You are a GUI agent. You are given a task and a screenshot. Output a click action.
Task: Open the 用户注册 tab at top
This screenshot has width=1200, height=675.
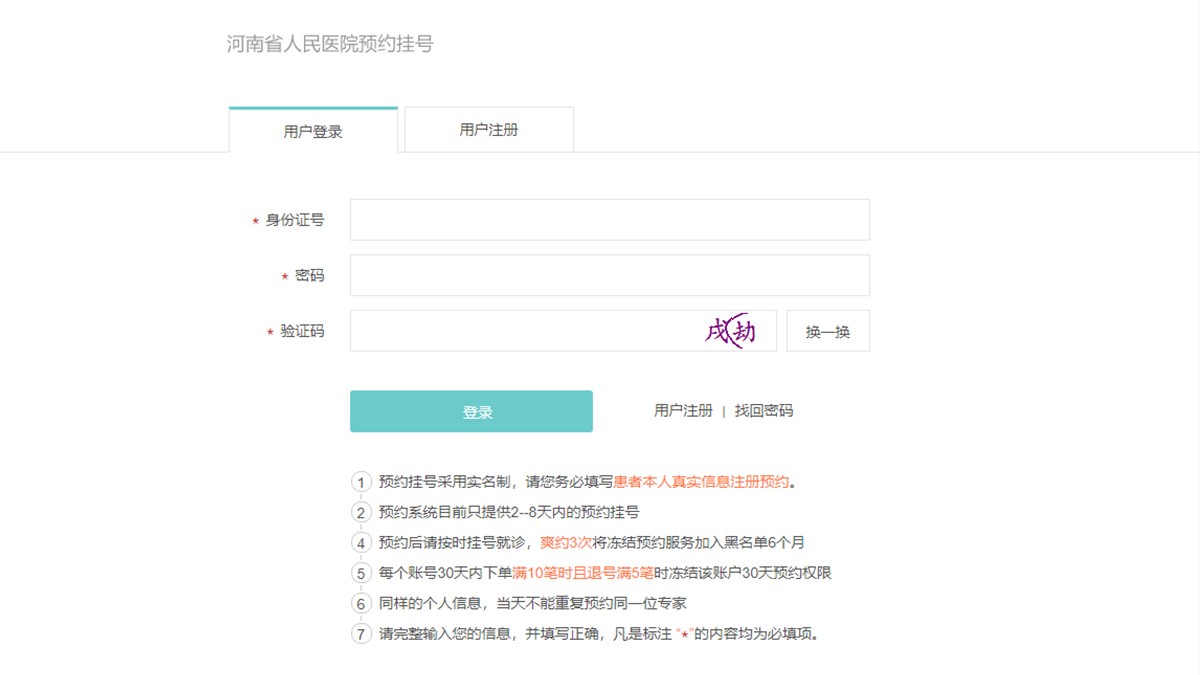[489, 130]
